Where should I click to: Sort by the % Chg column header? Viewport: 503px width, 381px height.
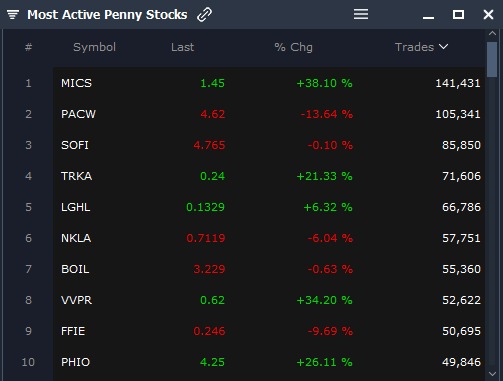(293, 47)
